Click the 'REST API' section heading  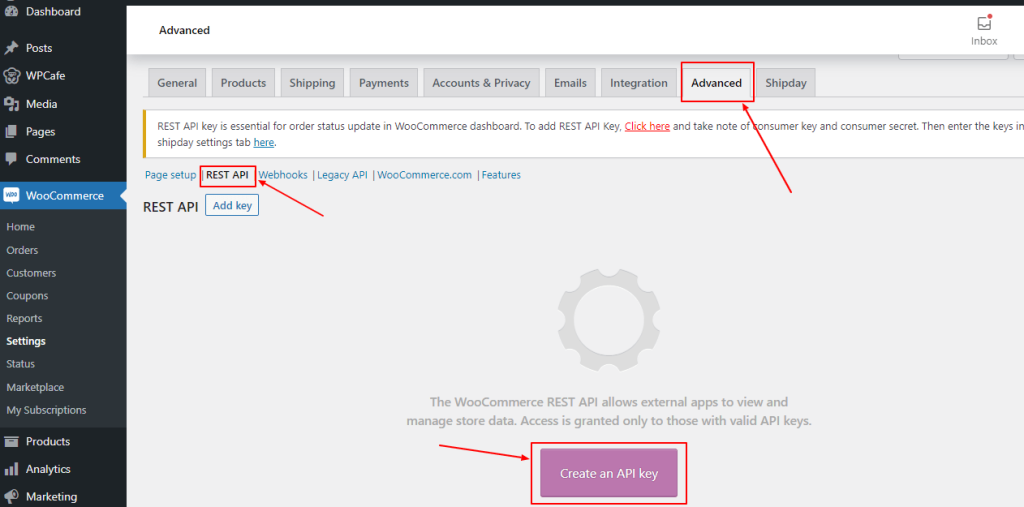[x=170, y=207]
